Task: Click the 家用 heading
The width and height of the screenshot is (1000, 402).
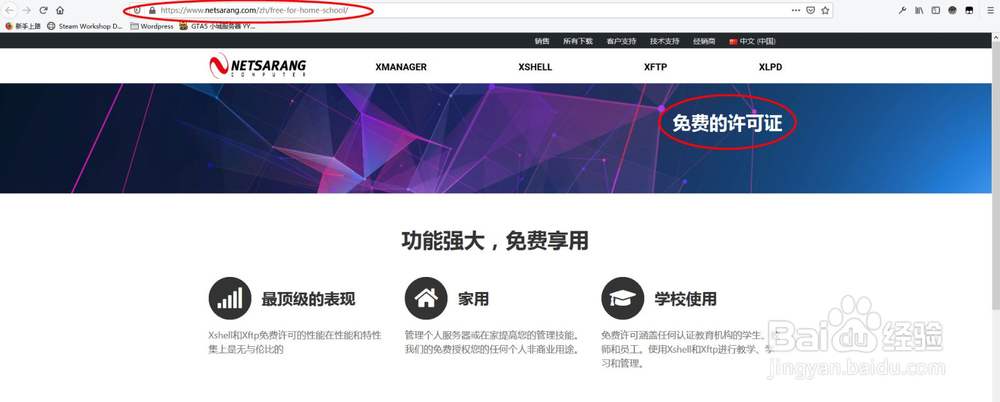Action: tap(473, 299)
